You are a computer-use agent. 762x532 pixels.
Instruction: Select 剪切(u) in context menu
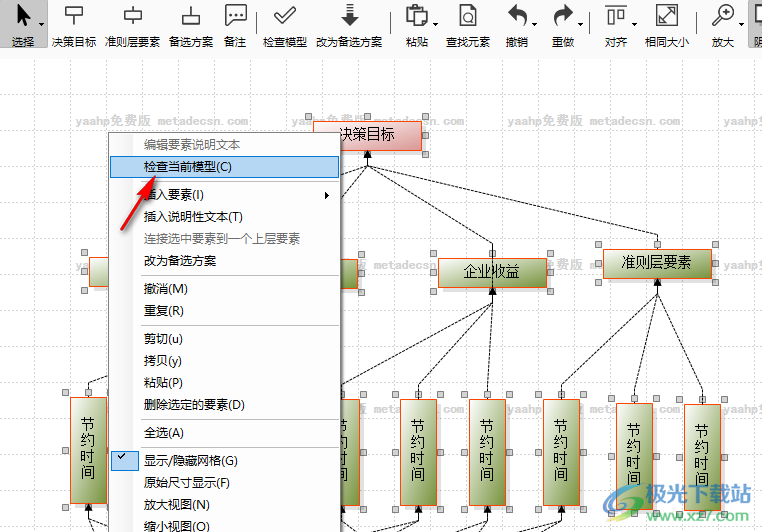point(224,339)
